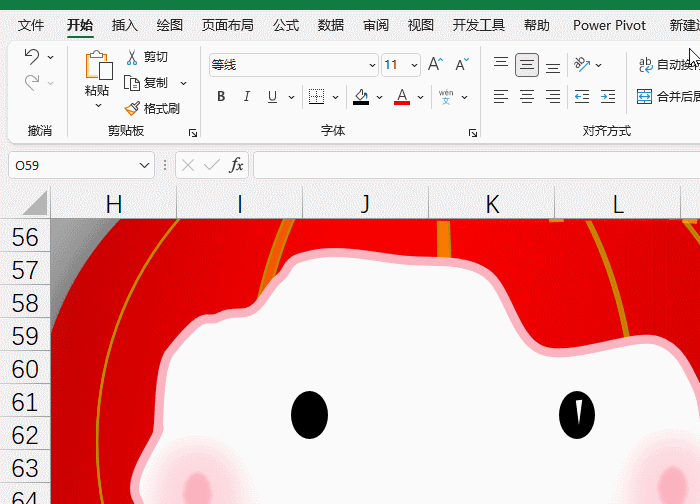Click the Select All corner triangle
The height and width of the screenshot is (504, 700).
point(34,203)
